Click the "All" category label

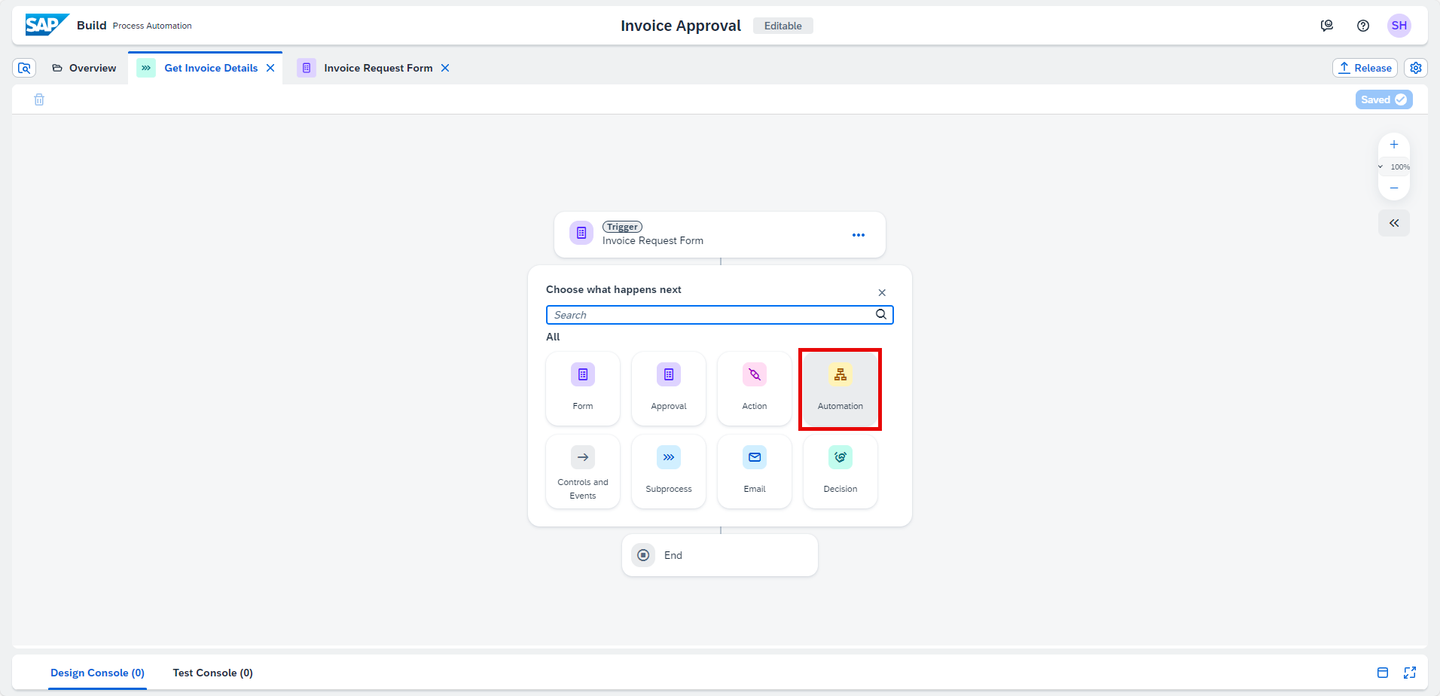pos(553,337)
